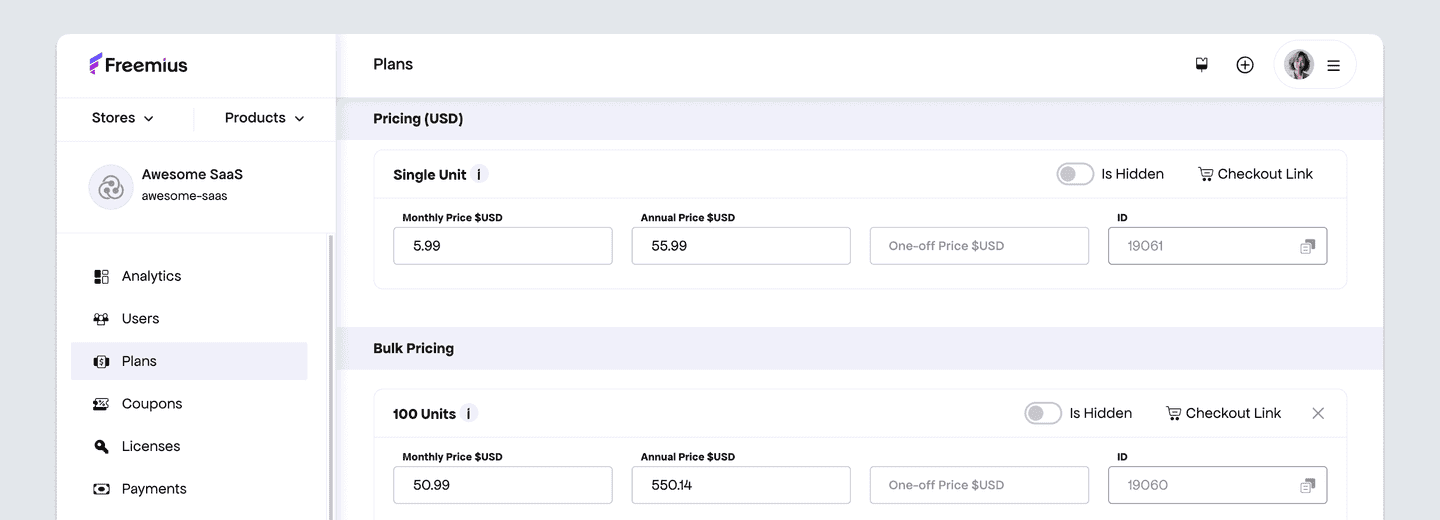Expand the Stores dropdown
Image resolution: width=1440 pixels, height=520 pixels.
point(123,118)
